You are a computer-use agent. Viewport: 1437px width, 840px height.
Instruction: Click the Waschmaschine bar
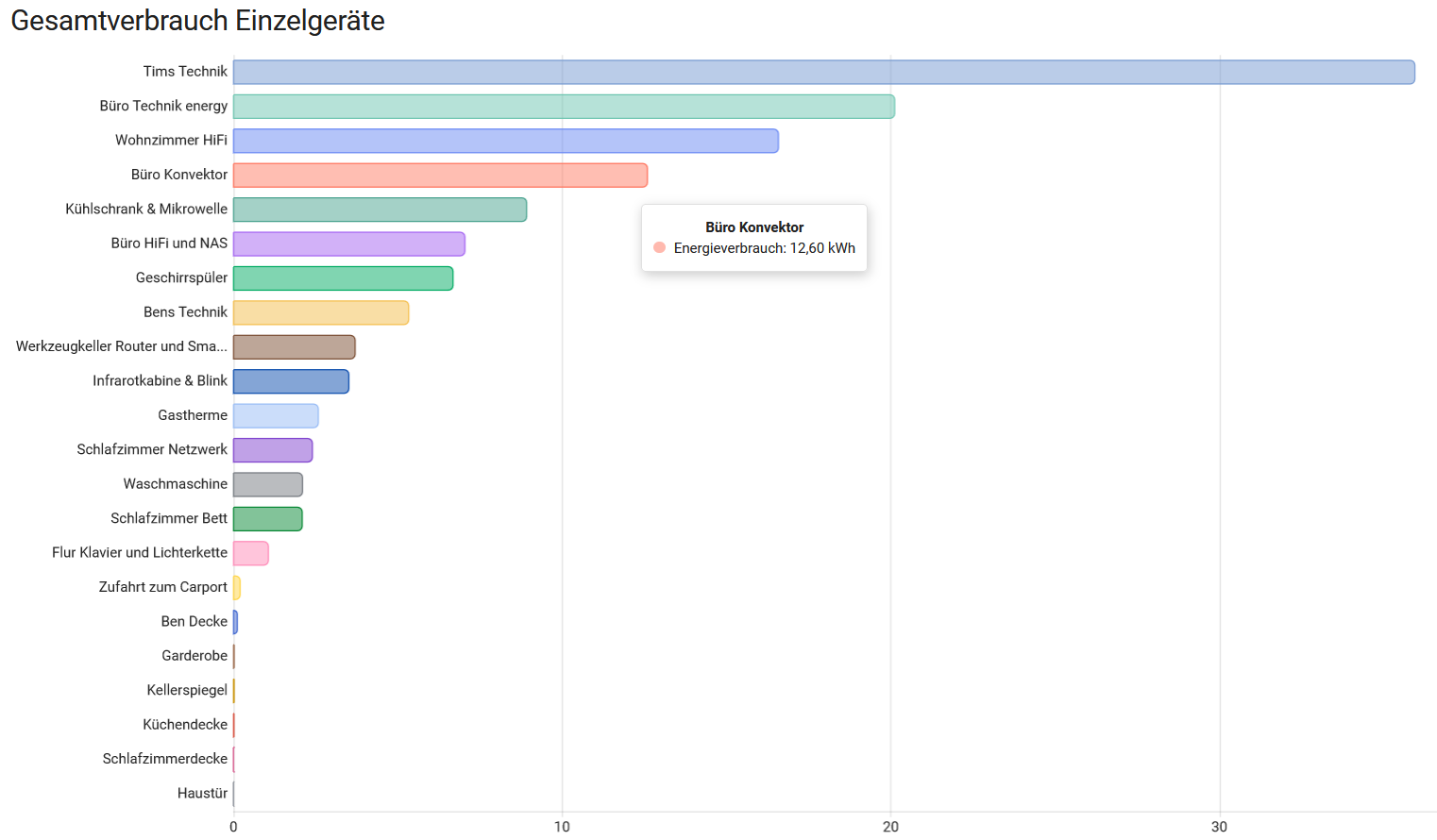268,484
